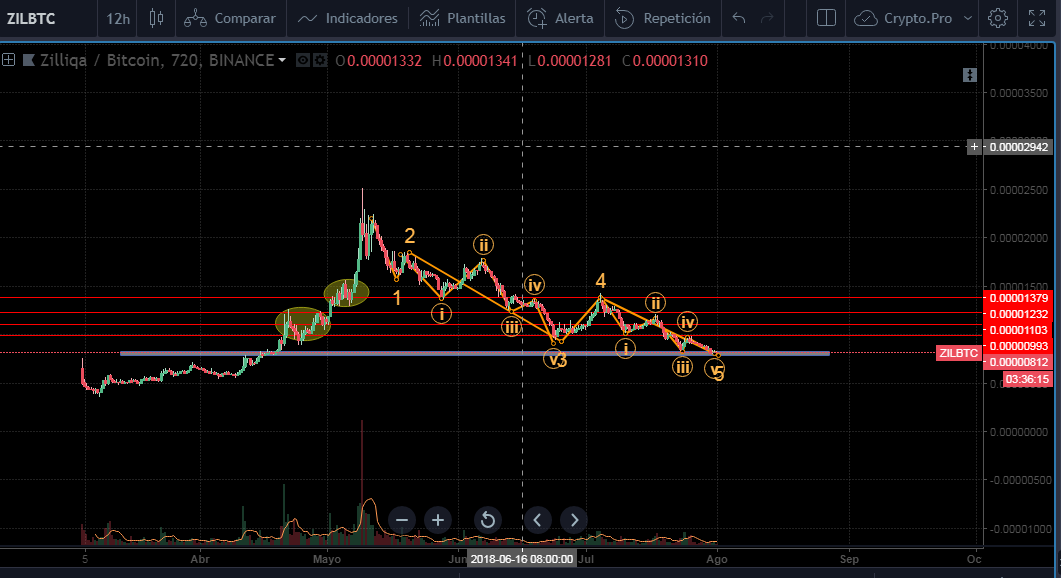Click the Abr label on time axis

(x=200, y=559)
